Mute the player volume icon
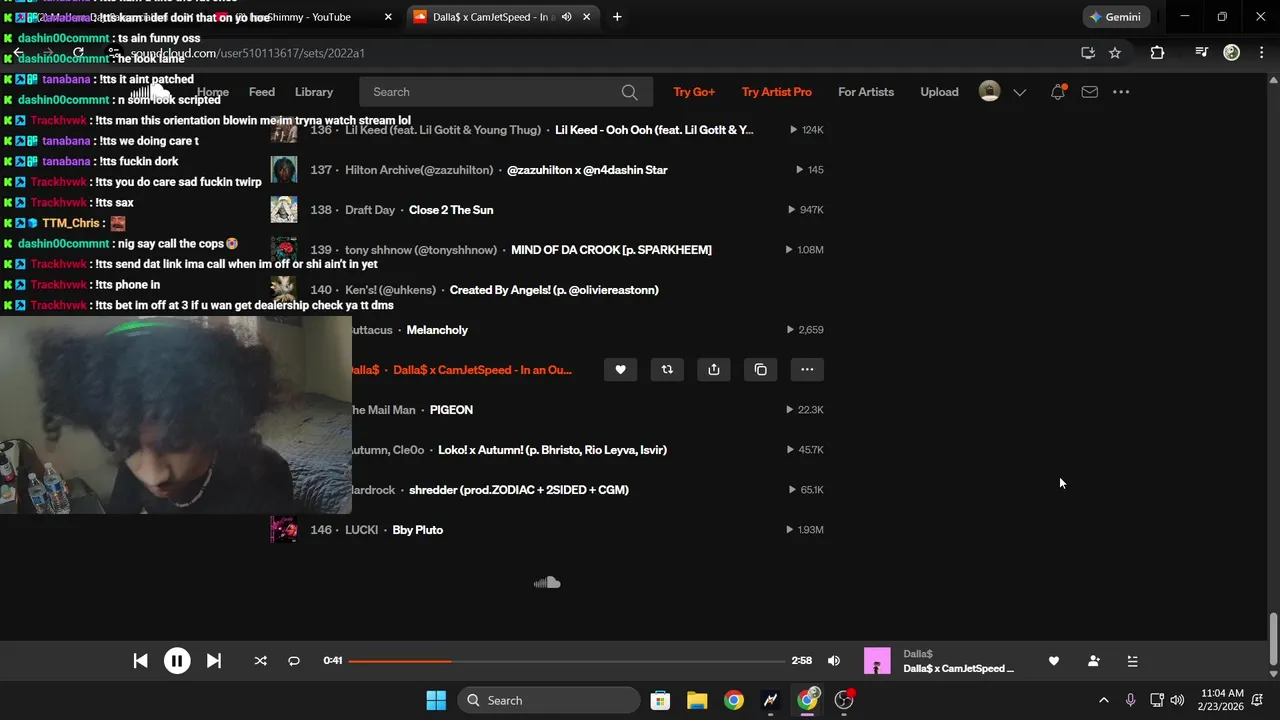Screen dimensions: 1280x720 tap(834, 661)
